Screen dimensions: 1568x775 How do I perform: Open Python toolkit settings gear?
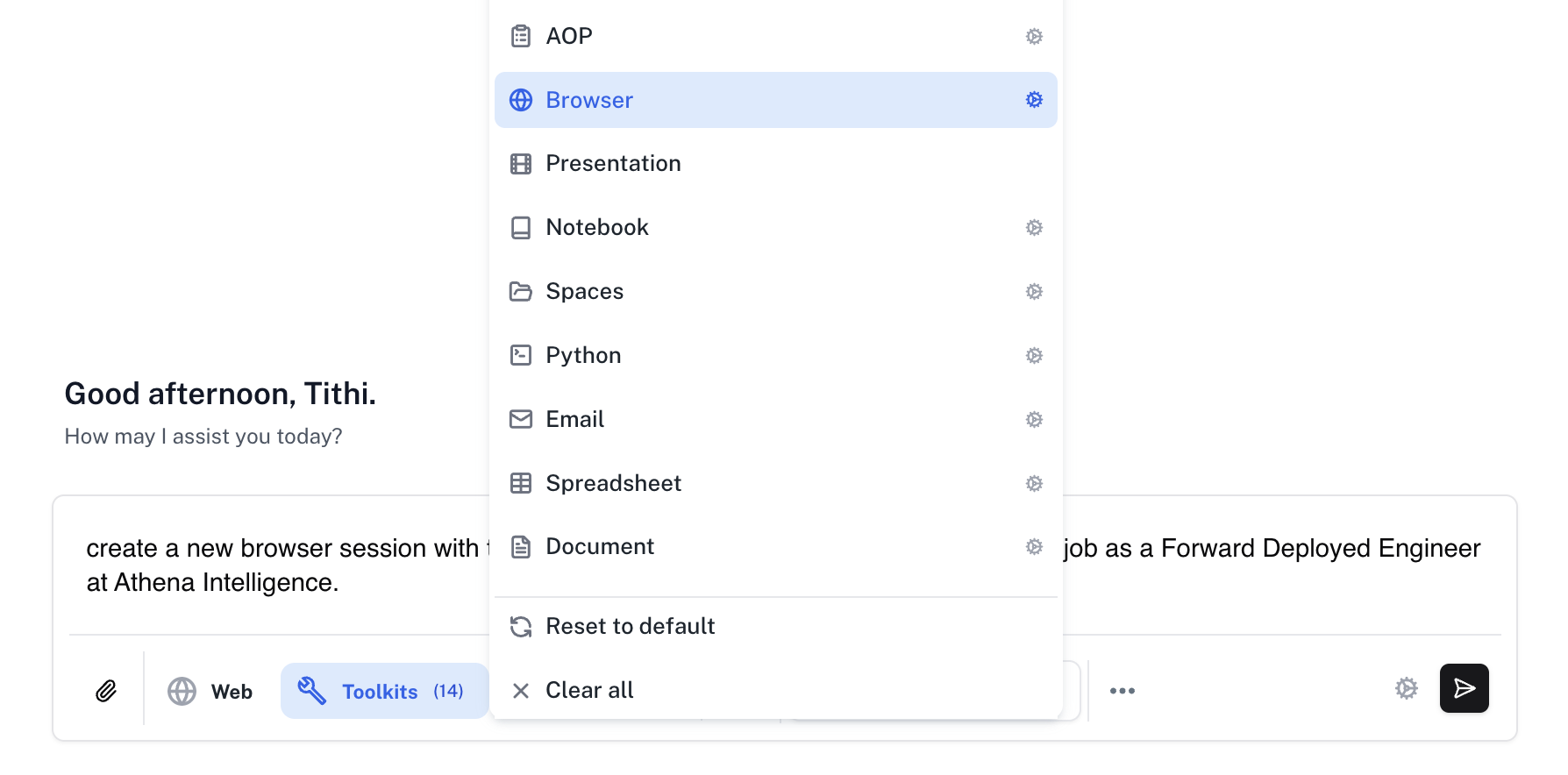(1034, 355)
